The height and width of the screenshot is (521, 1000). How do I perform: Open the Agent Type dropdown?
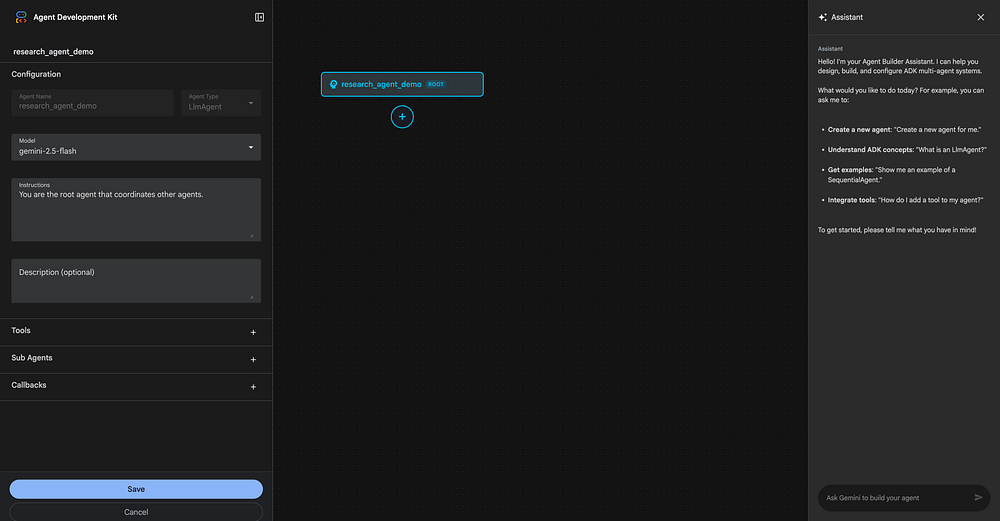[221, 103]
